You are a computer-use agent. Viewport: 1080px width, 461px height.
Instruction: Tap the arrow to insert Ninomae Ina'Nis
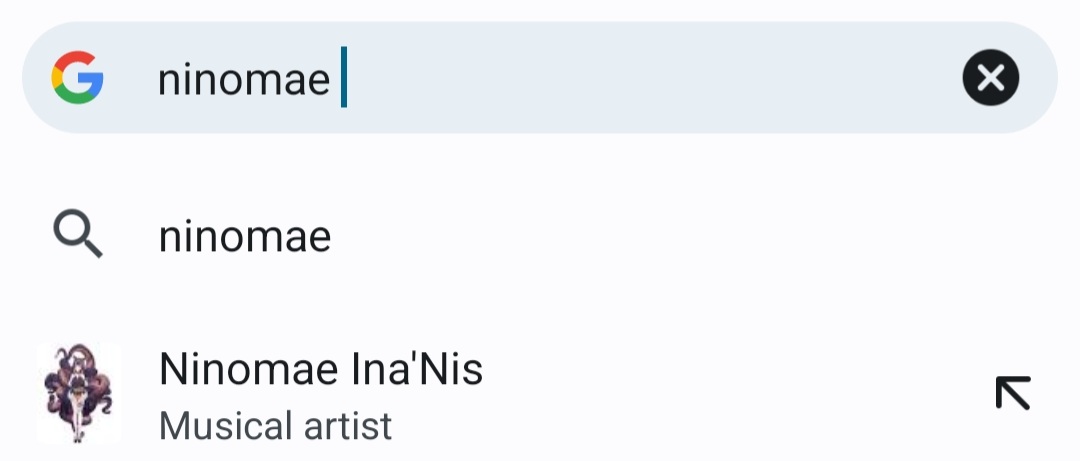click(1012, 393)
